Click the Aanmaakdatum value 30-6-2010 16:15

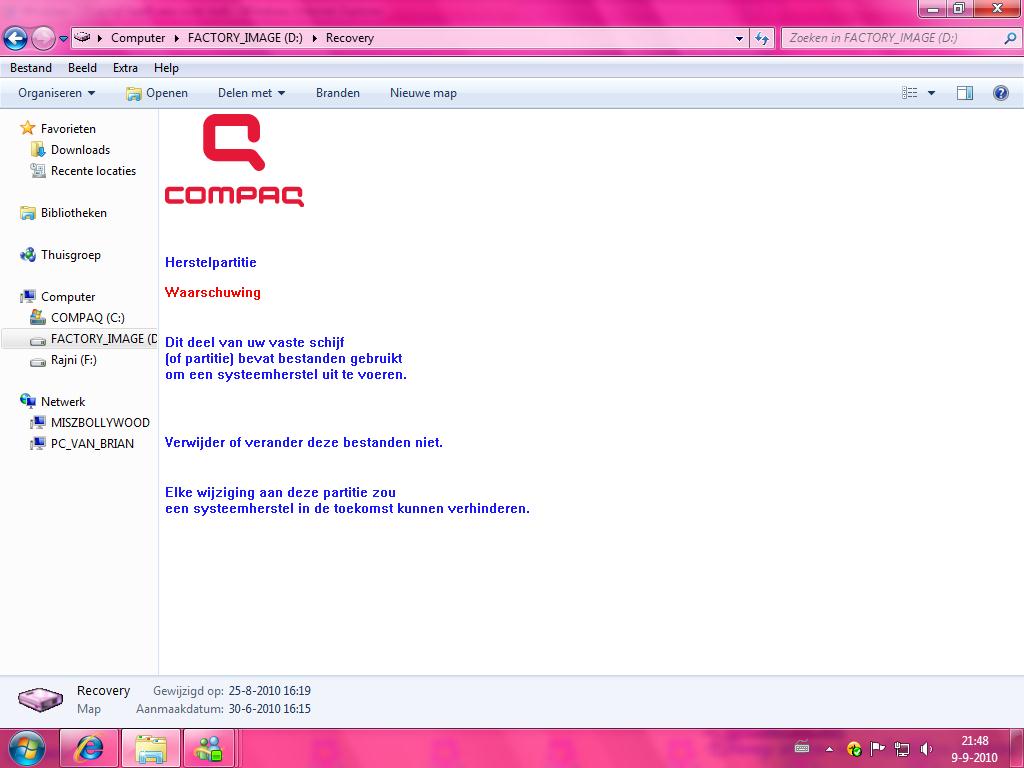point(270,709)
